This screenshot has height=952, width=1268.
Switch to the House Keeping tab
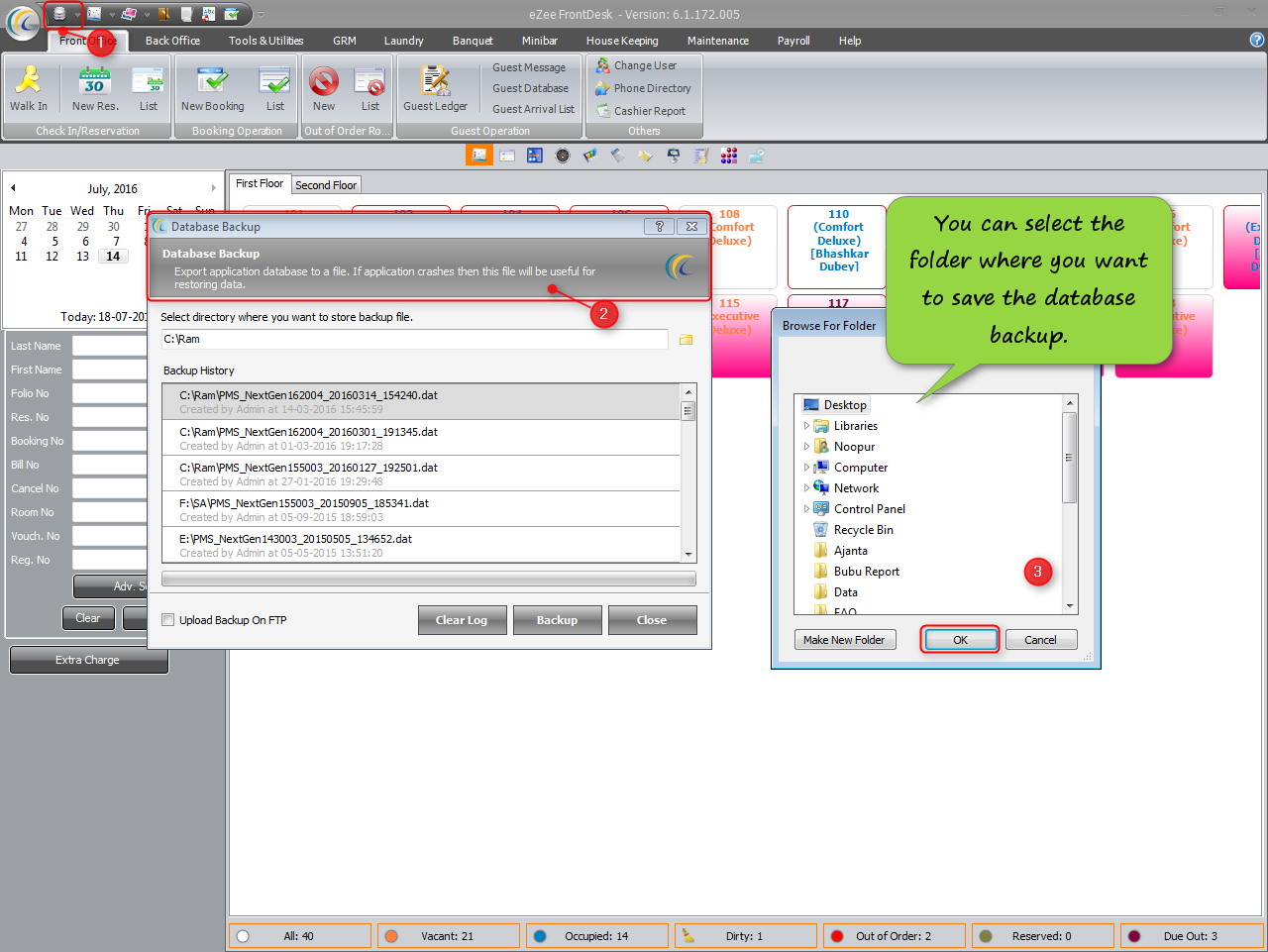(622, 41)
